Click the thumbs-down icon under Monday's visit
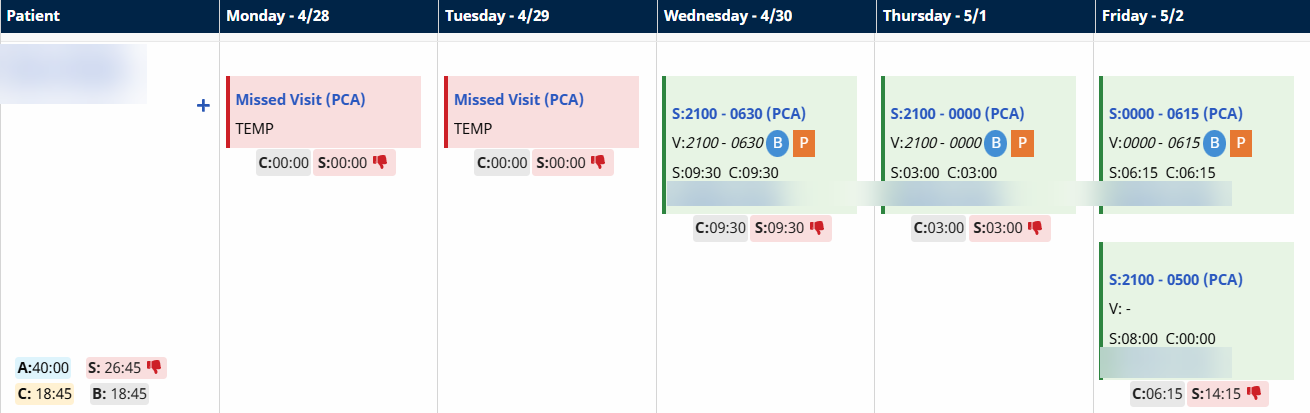 click(380, 162)
